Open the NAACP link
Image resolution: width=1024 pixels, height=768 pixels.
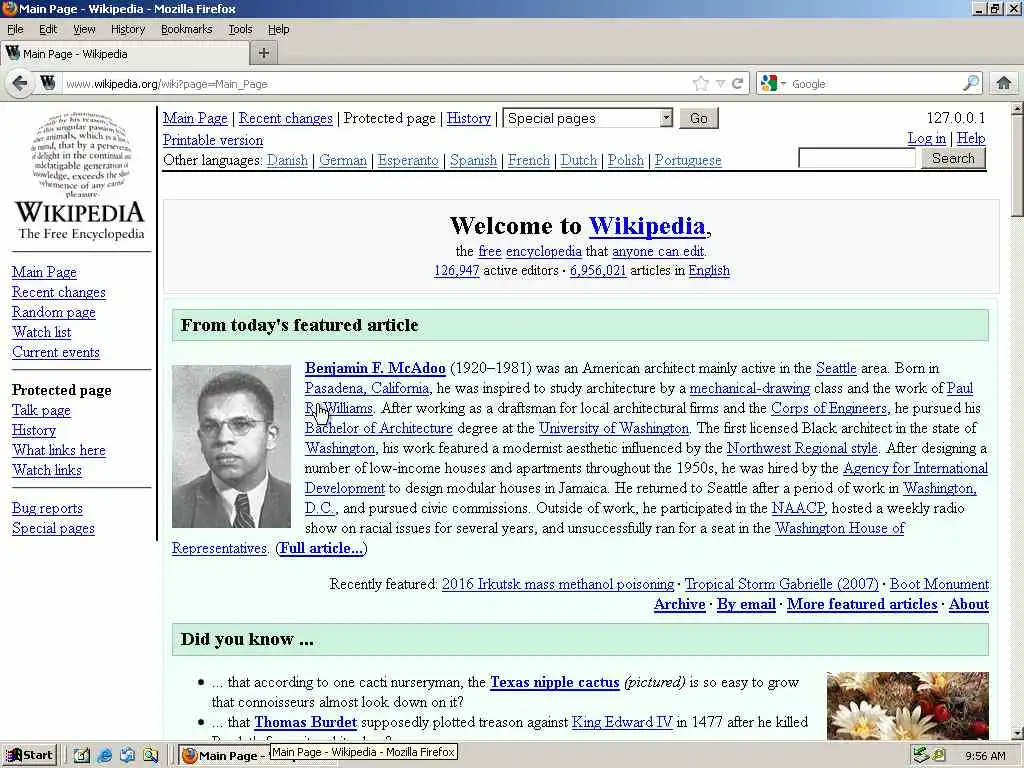[x=798, y=508]
